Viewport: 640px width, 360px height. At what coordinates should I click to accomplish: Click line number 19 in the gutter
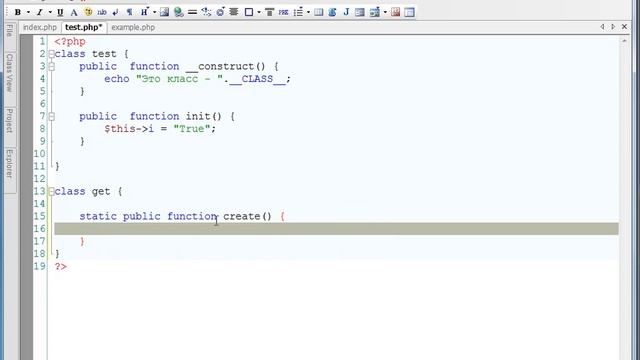pyautogui.click(x=40, y=267)
